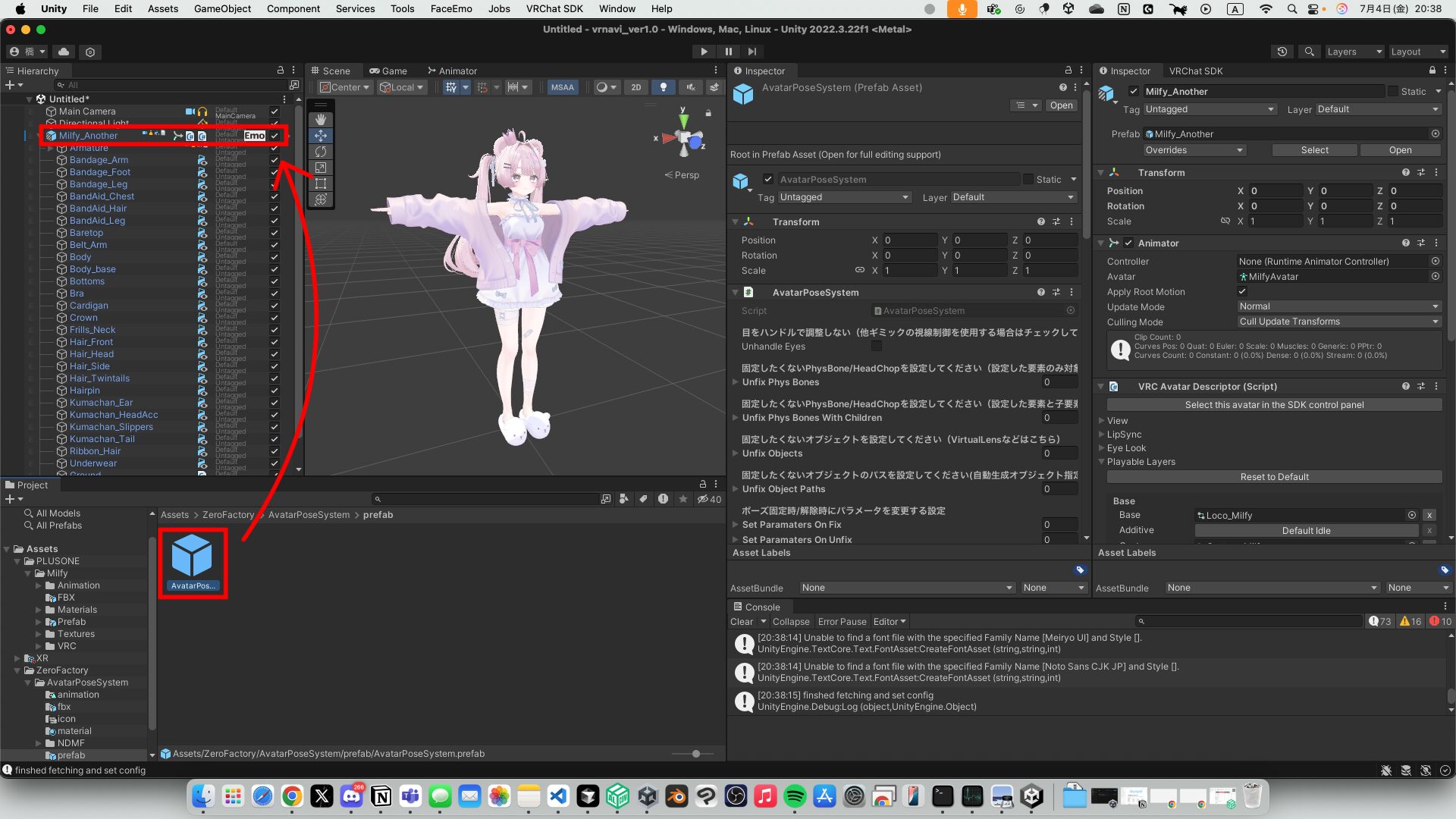Toggle 2D mode in Scene view

636,87
